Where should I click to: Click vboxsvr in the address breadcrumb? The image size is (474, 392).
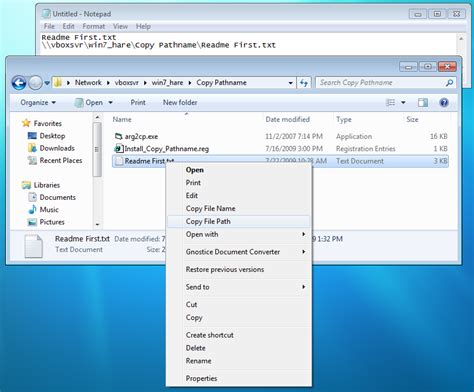[x=126, y=83]
